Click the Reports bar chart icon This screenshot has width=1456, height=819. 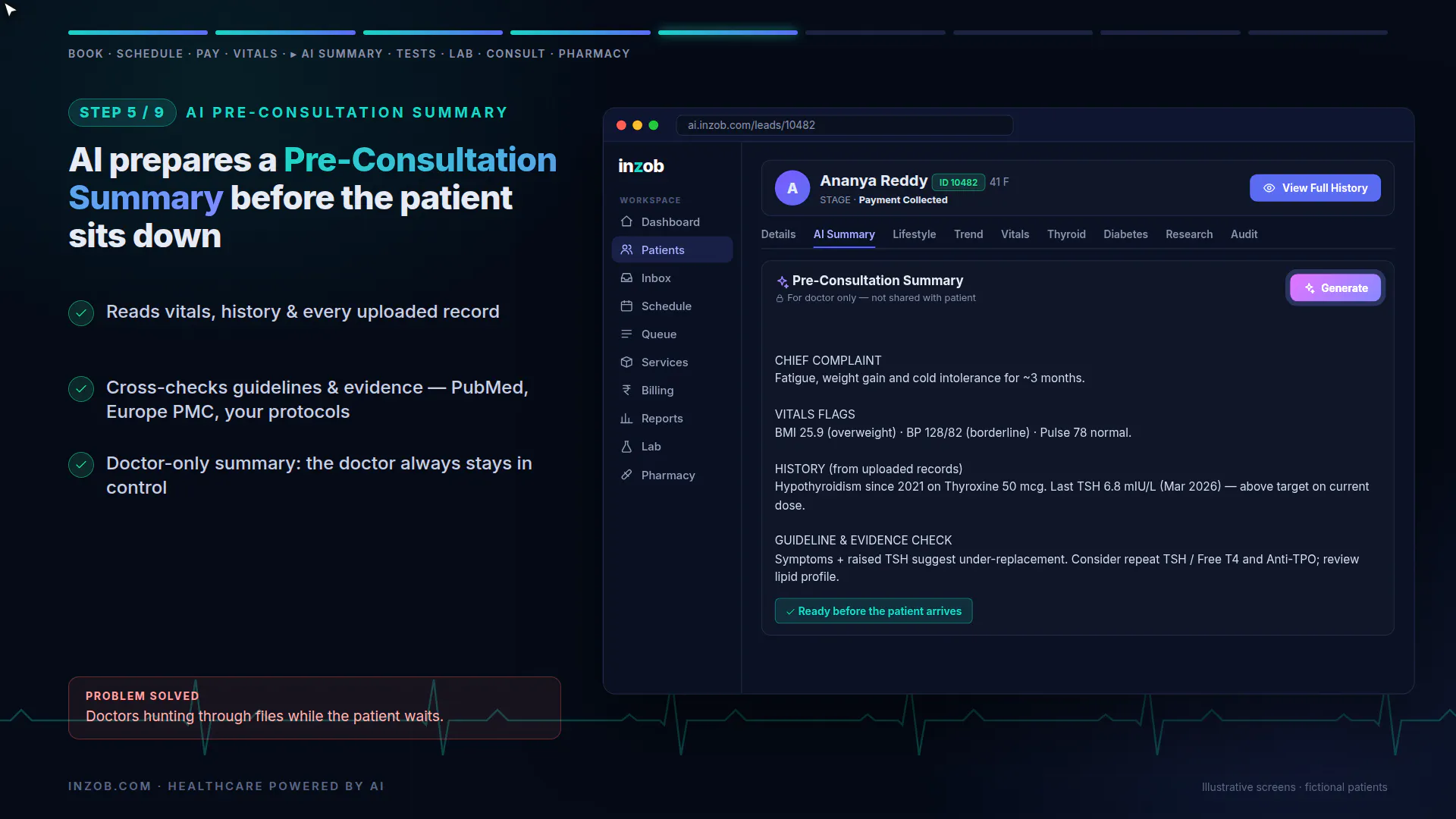(626, 418)
